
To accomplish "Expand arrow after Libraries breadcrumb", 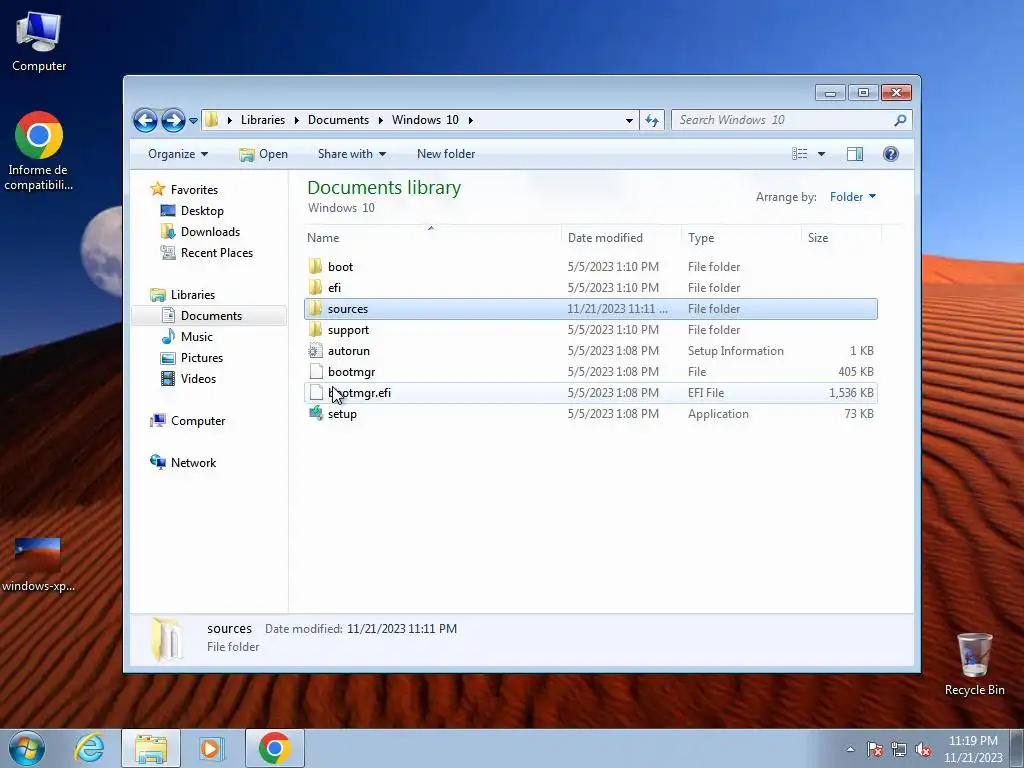I will point(296,120).
